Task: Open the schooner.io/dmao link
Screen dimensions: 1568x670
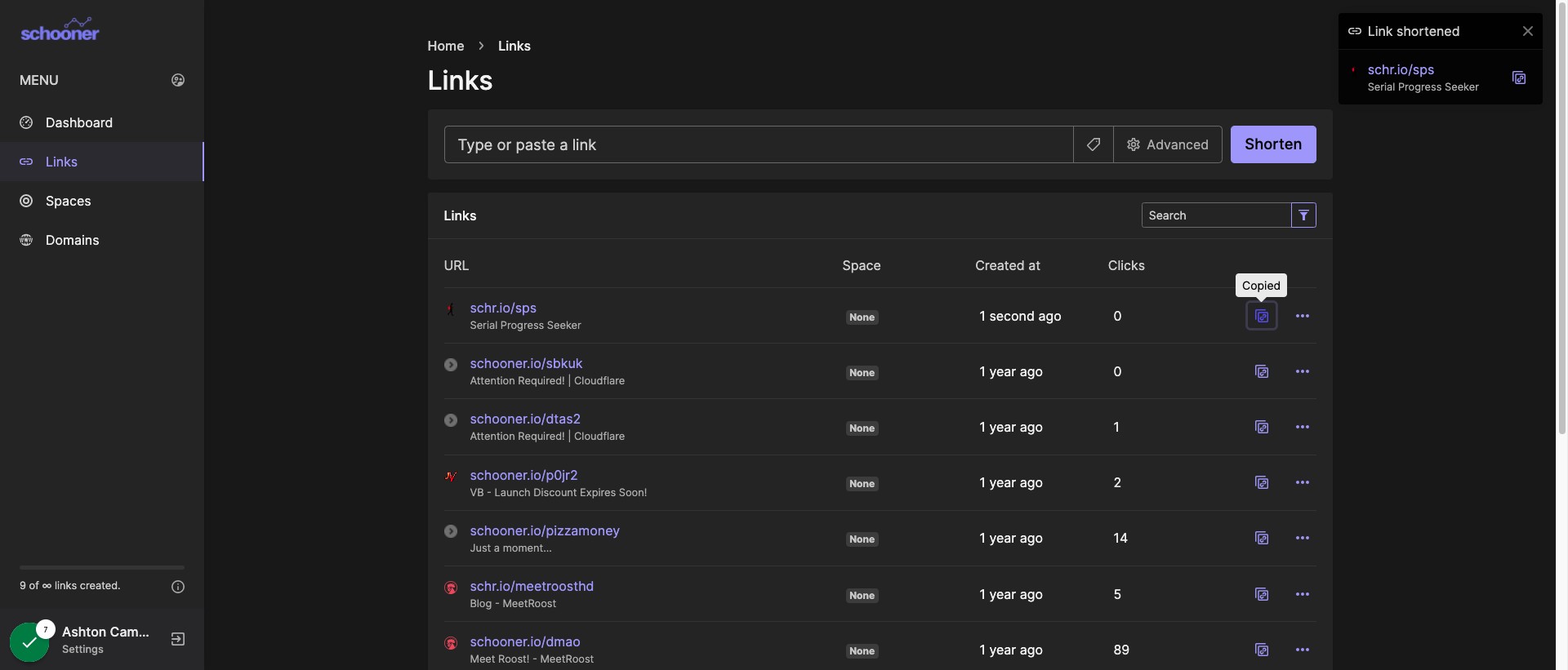Action: (525, 641)
